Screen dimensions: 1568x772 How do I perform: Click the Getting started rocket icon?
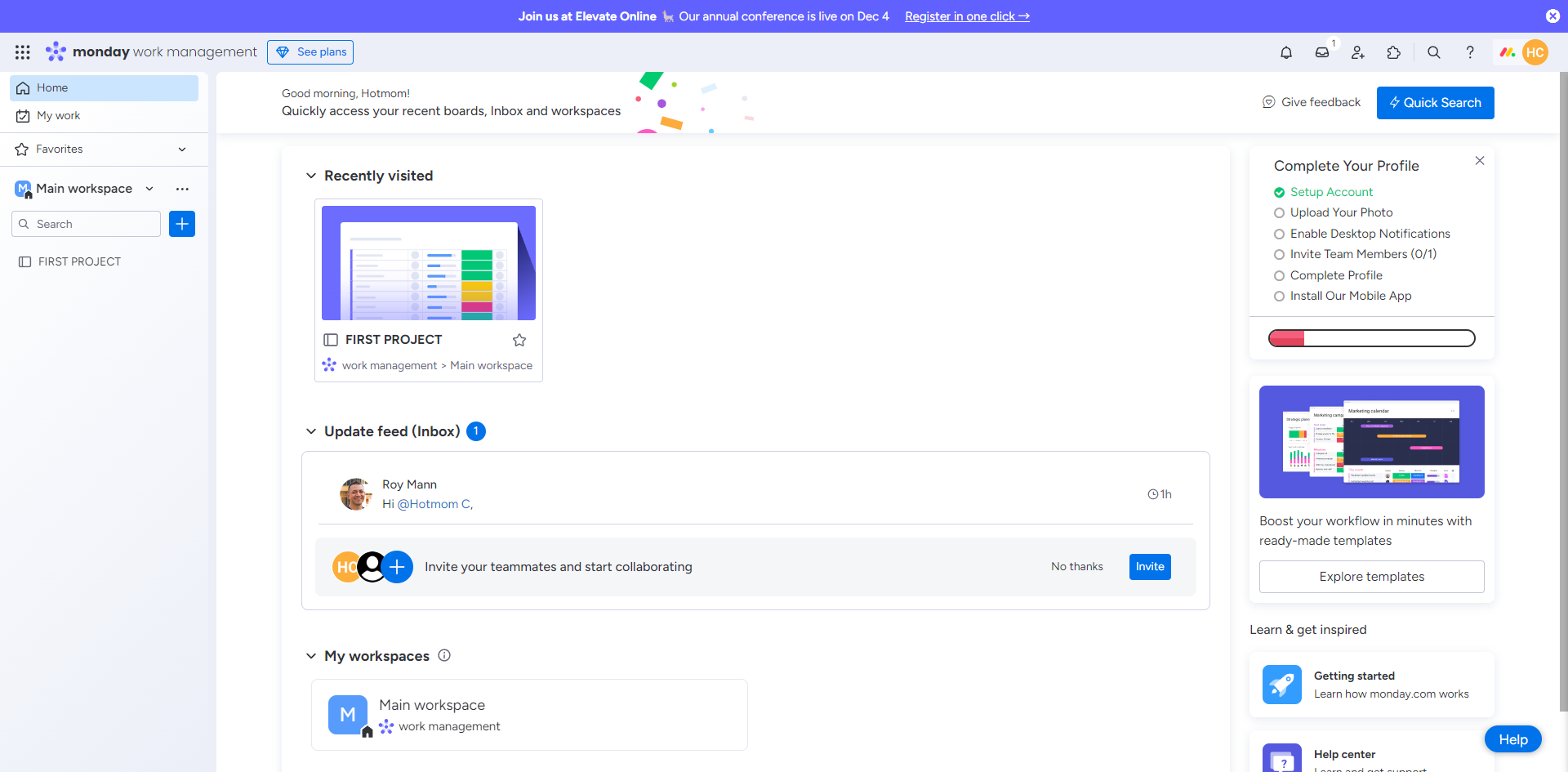click(1282, 685)
